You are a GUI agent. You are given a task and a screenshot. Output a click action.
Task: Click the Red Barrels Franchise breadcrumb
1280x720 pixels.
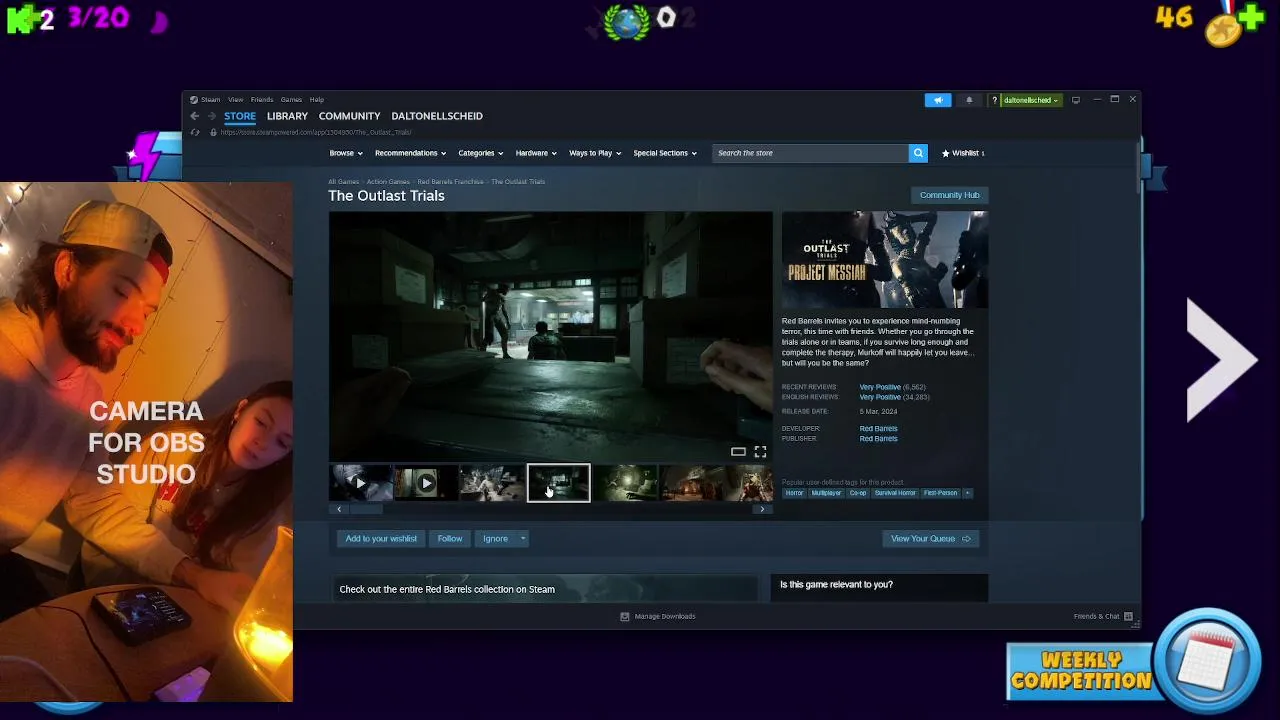coord(450,182)
